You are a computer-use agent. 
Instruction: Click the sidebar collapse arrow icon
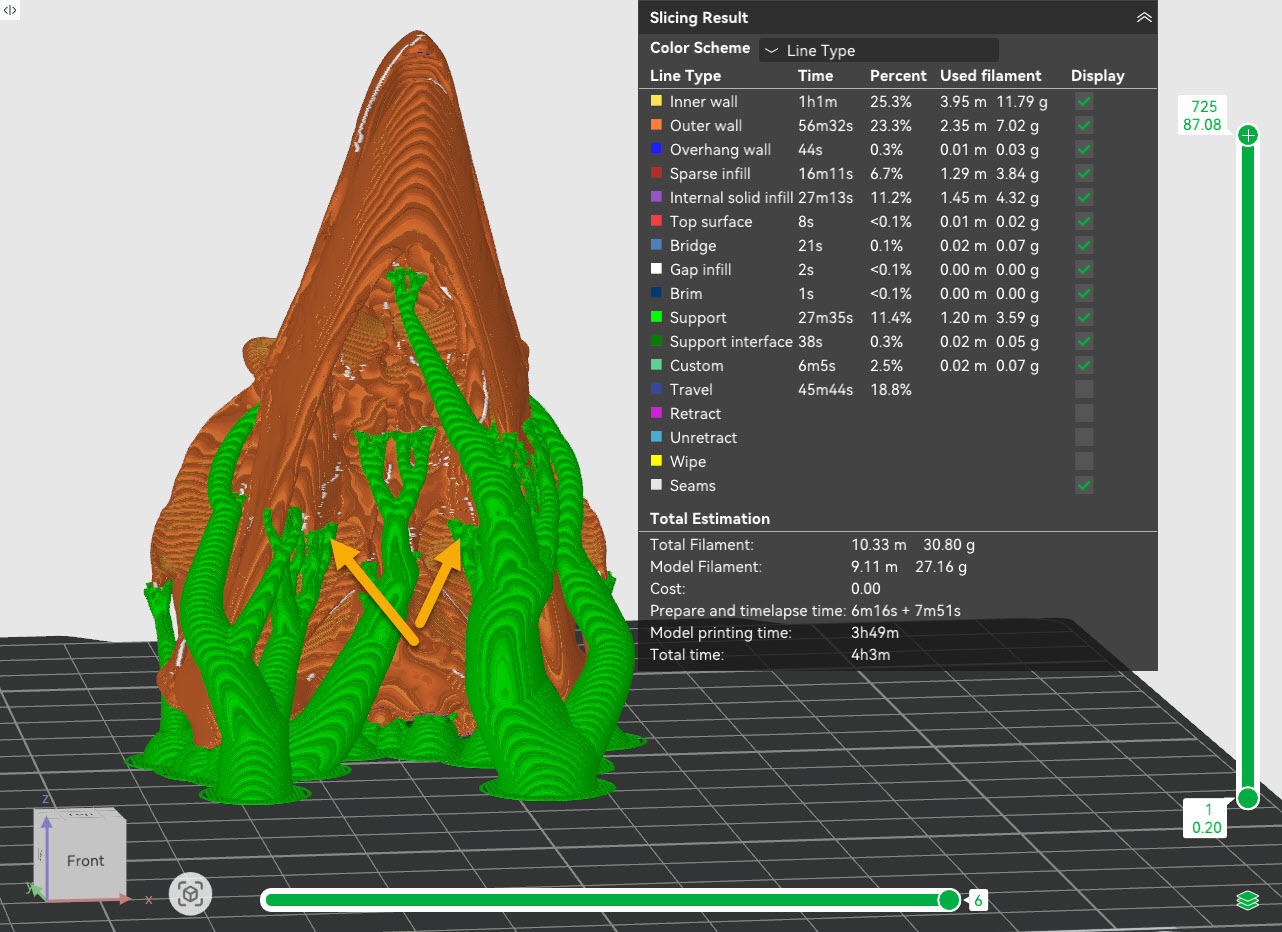tap(10, 10)
